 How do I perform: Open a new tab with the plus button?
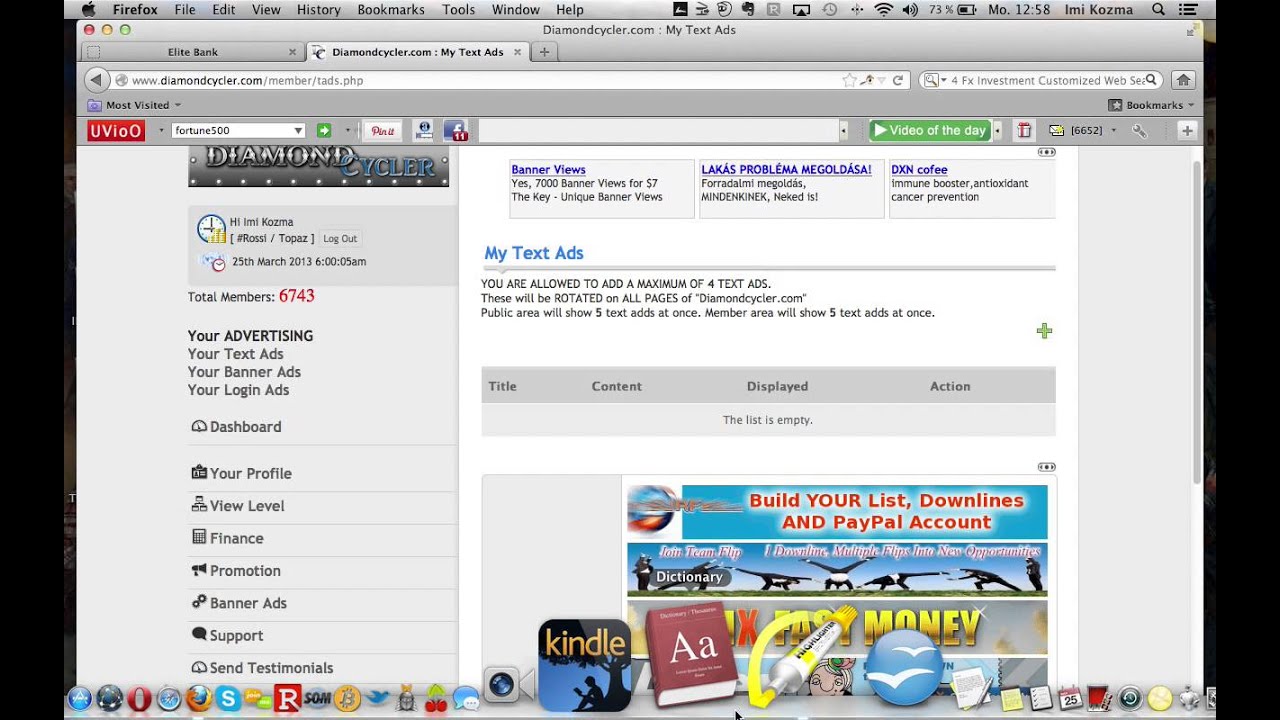coord(544,52)
